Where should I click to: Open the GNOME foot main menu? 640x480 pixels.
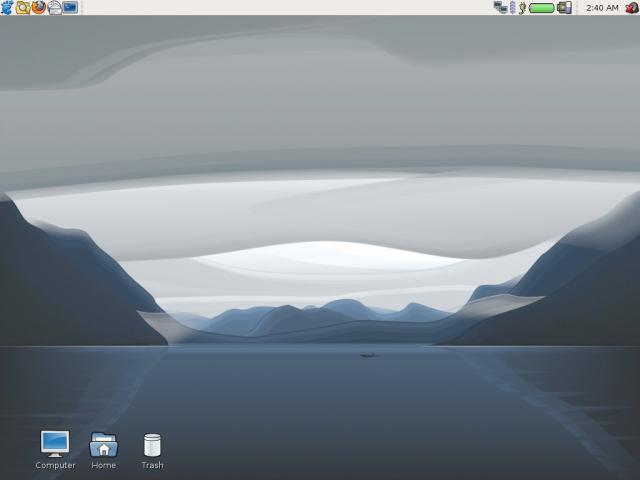[x=7, y=7]
